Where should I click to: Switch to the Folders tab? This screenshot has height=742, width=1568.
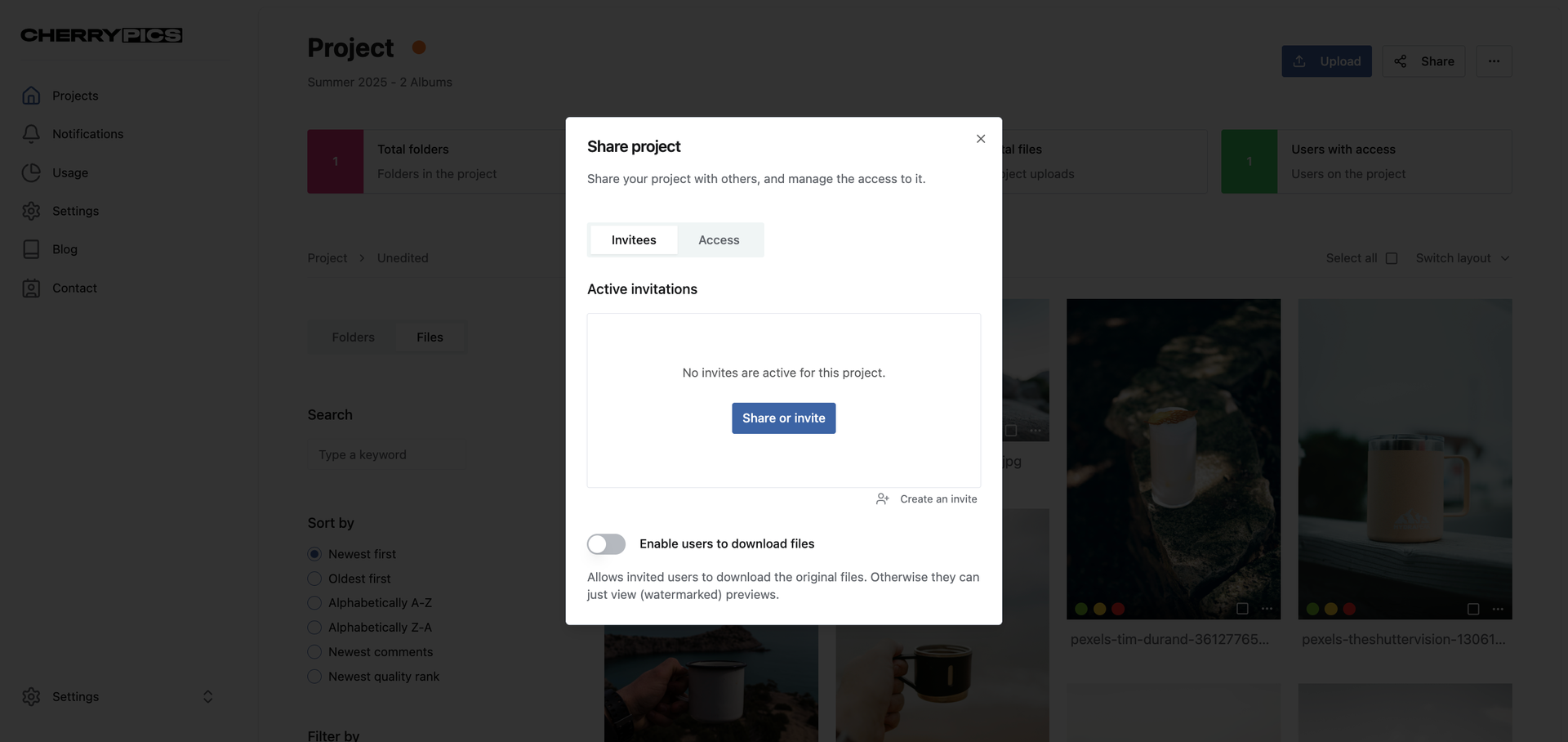(x=353, y=337)
